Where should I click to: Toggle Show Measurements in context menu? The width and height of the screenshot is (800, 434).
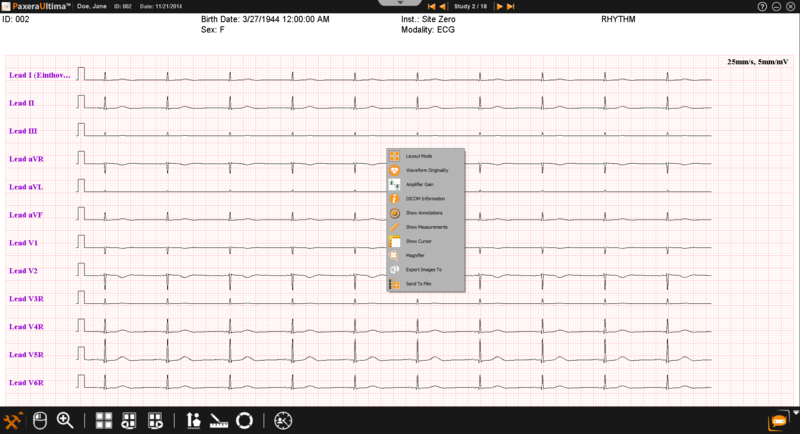[x=426, y=227]
